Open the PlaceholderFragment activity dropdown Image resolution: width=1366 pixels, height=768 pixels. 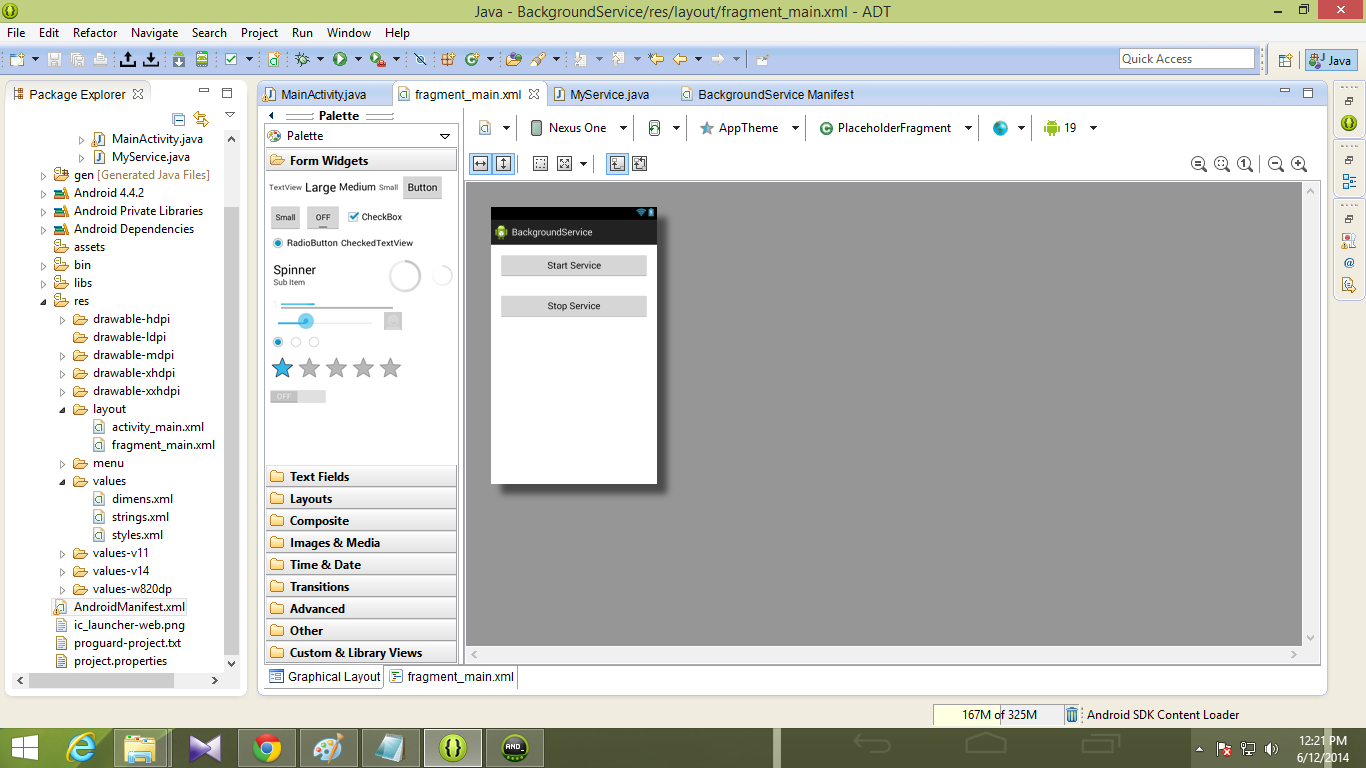click(x=896, y=128)
